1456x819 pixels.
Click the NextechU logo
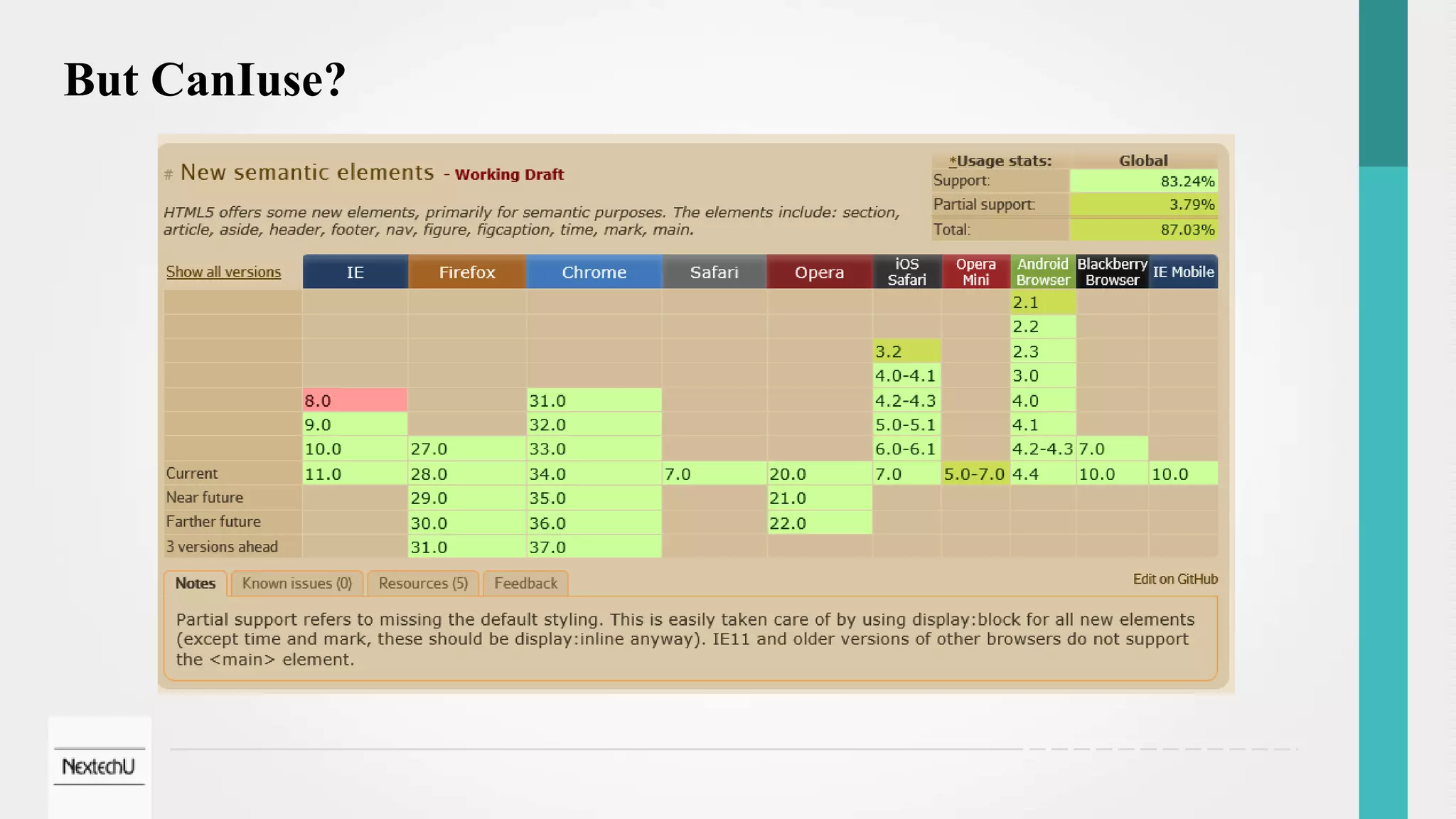pos(99,766)
